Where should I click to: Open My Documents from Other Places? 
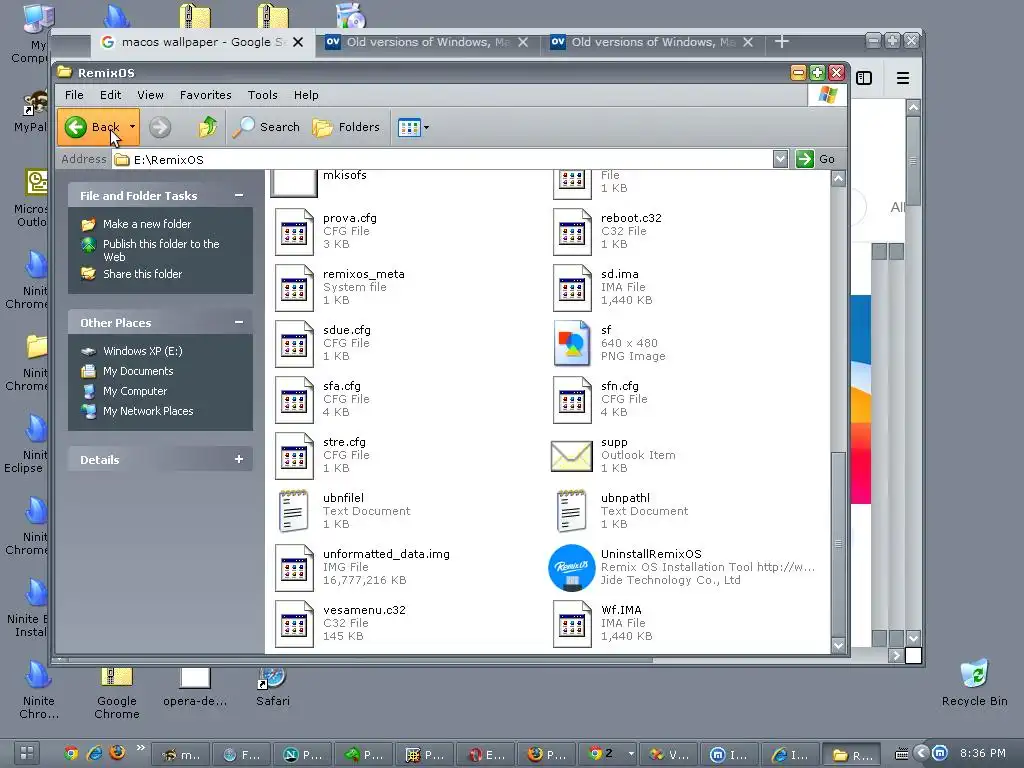[x=138, y=372]
